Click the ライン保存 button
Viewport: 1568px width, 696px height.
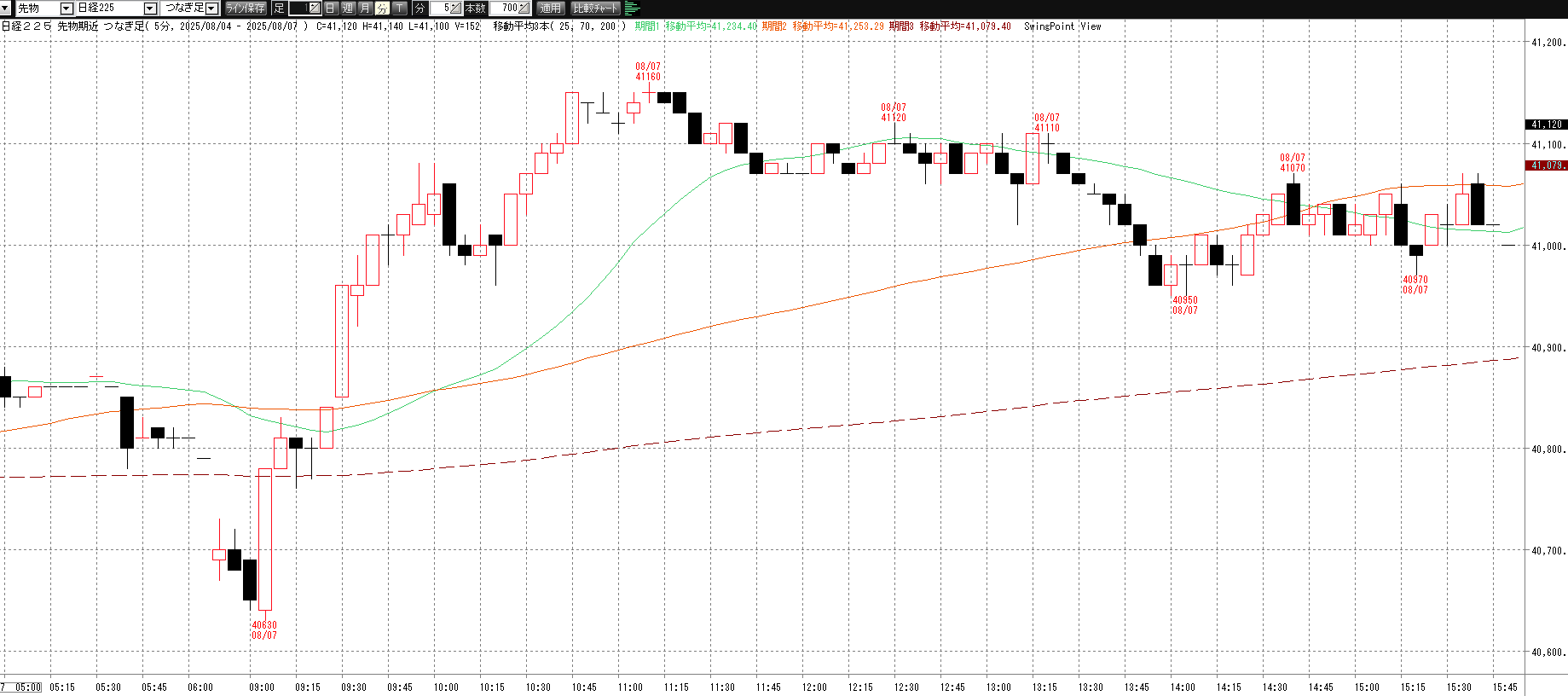(x=246, y=9)
